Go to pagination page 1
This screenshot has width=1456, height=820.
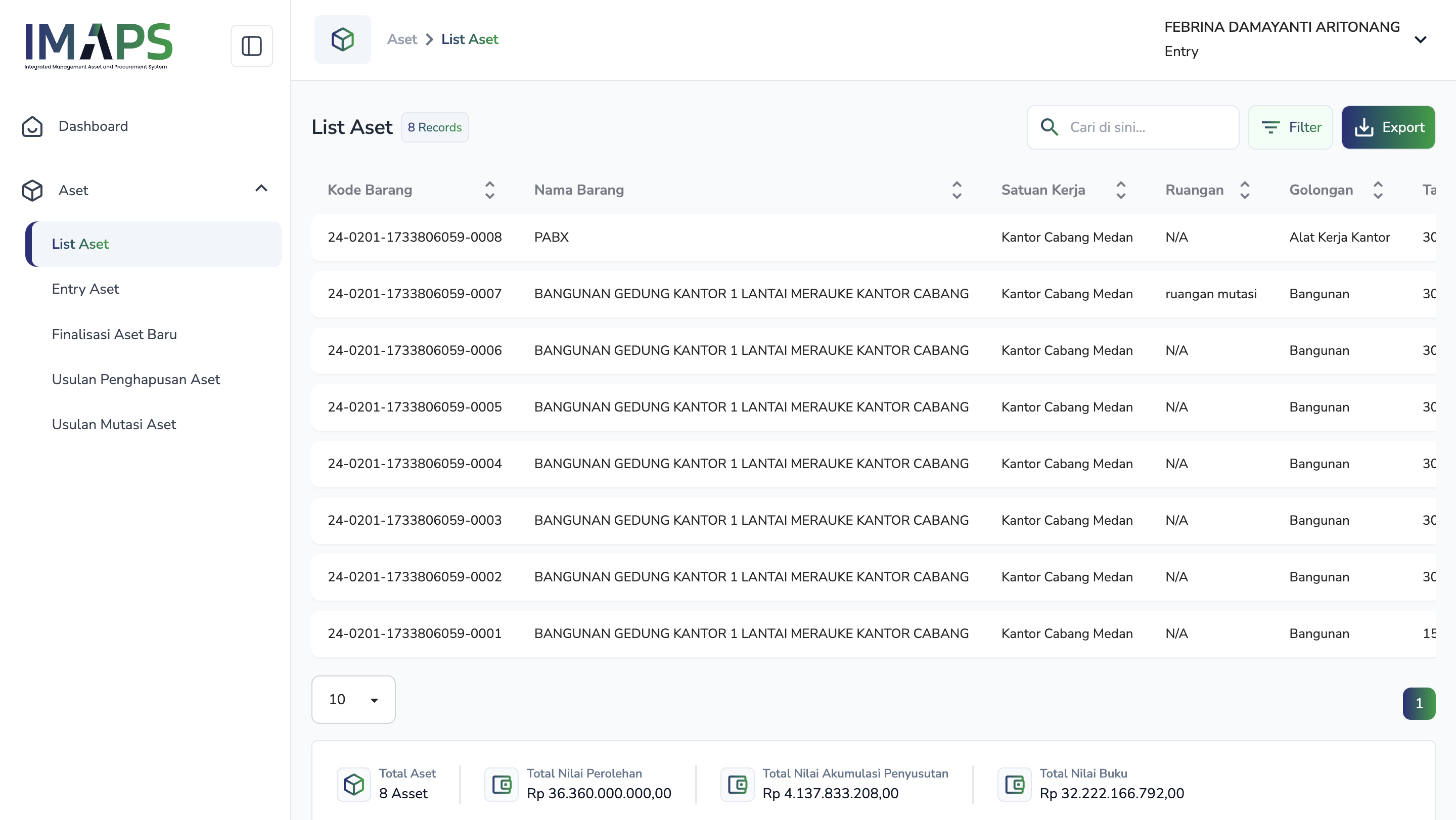1418,703
